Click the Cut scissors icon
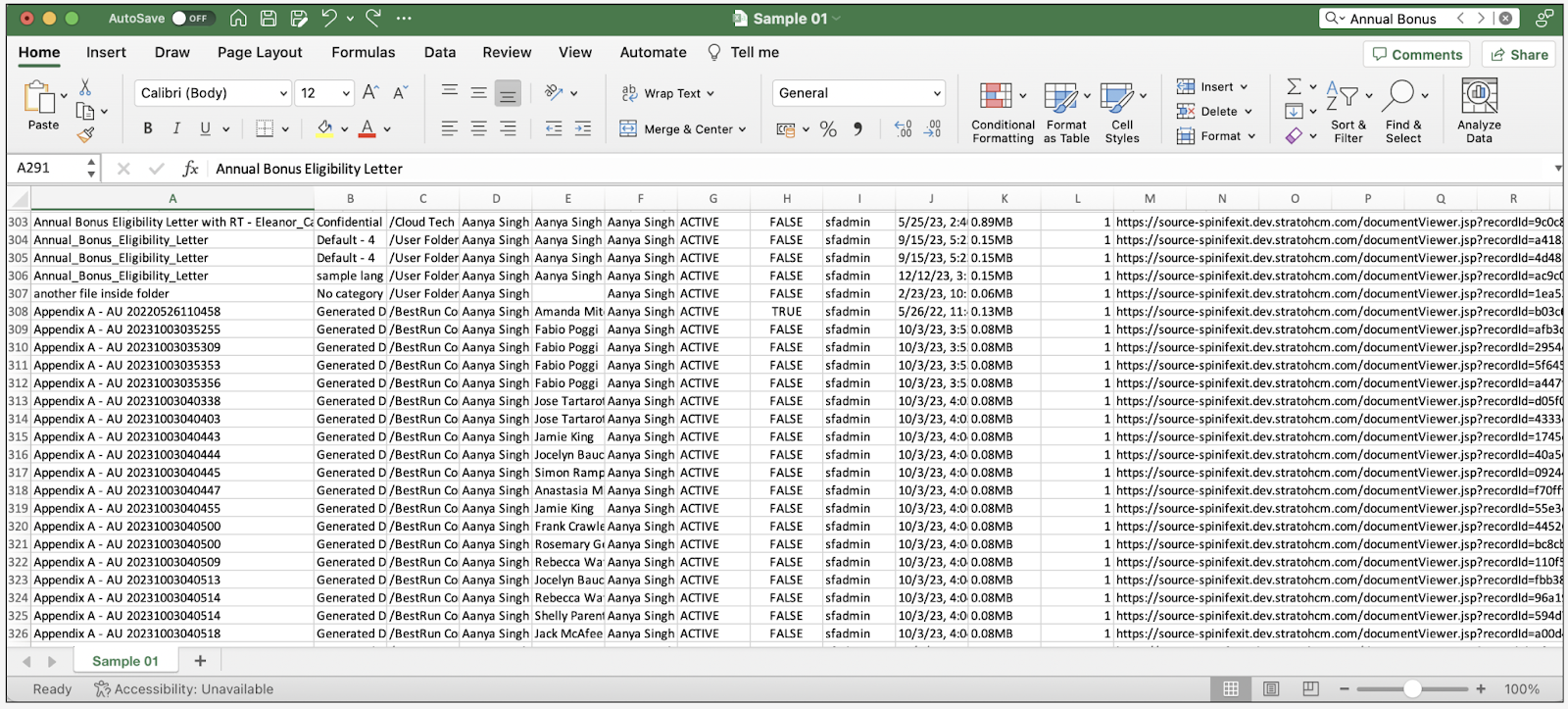 click(x=85, y=87)
